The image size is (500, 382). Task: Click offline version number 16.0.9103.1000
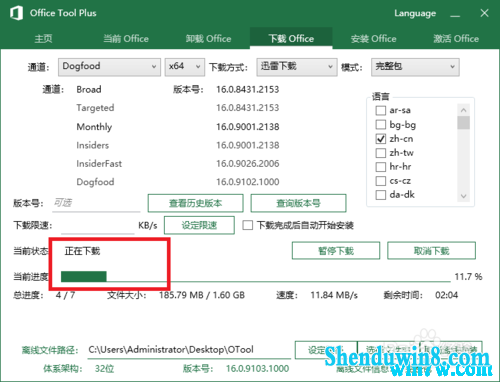coord(257,369)
